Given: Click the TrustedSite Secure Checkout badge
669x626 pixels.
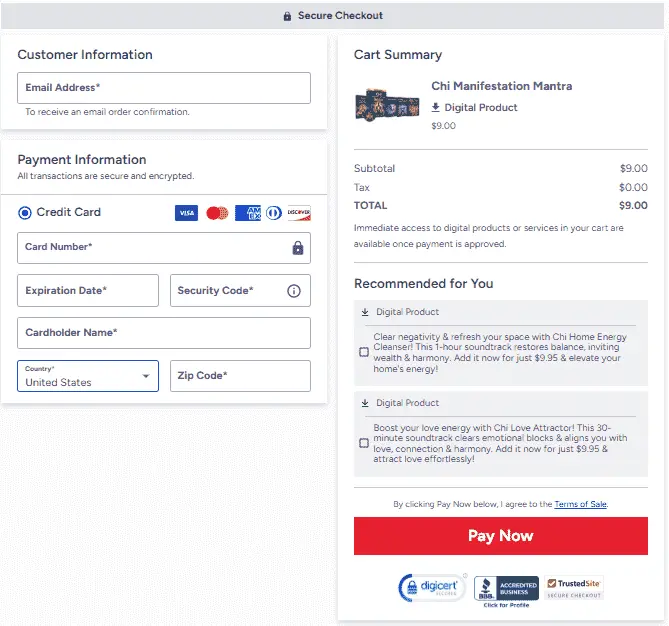Looking at the screenshot, I should pyautogui.click(x=575, y=588).
